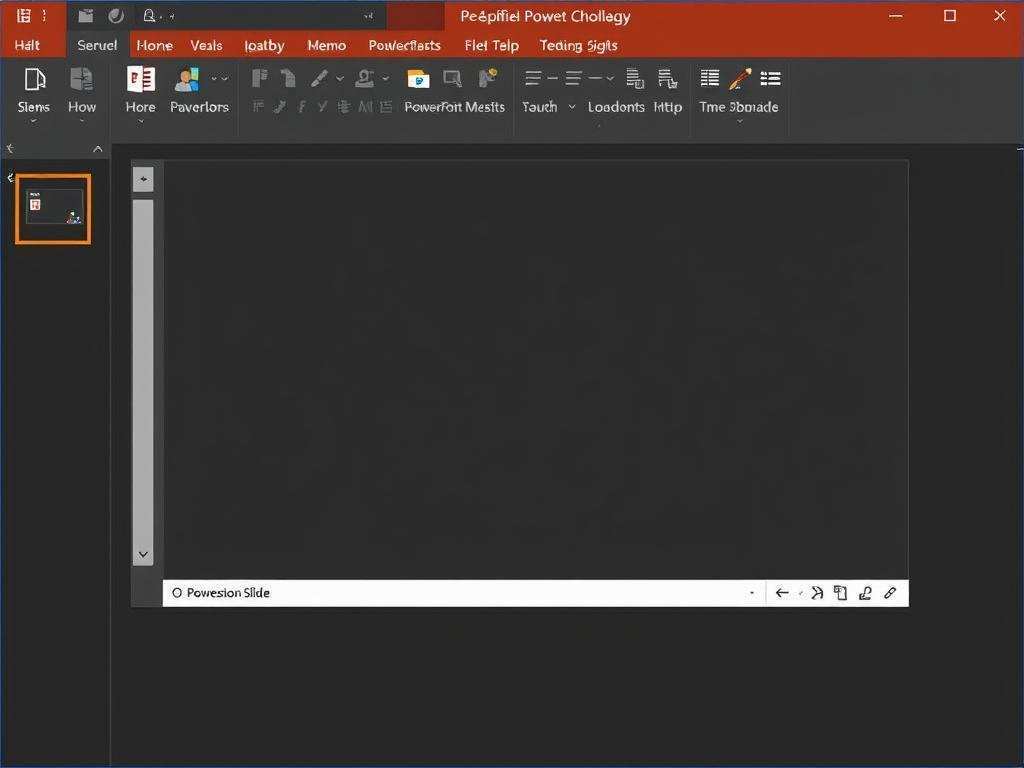Switch to the Veals ribbon tab
Viewport: 1024px width, 768px height.
206,45
